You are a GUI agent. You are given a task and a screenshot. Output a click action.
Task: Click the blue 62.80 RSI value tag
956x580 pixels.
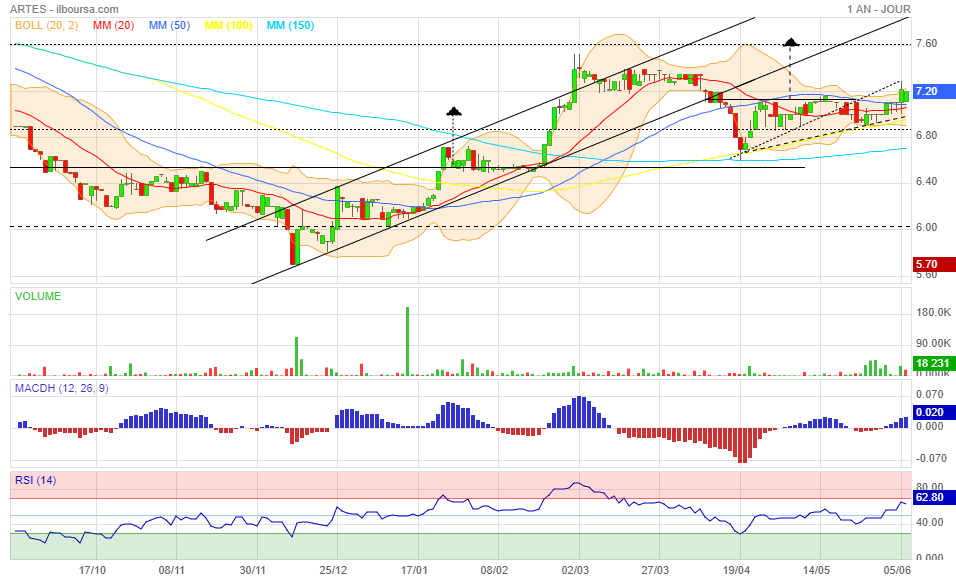tap(934, 497)
